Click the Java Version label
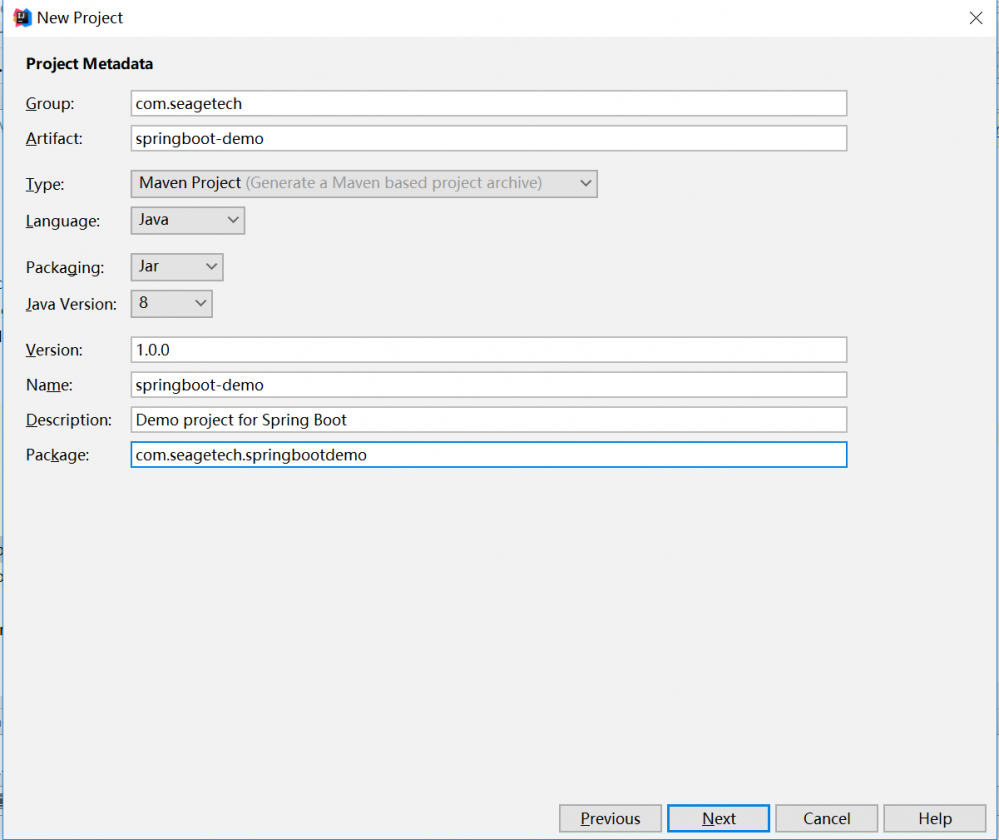The height and width of the screenshot is (840, 999). [x=71, y=303]
